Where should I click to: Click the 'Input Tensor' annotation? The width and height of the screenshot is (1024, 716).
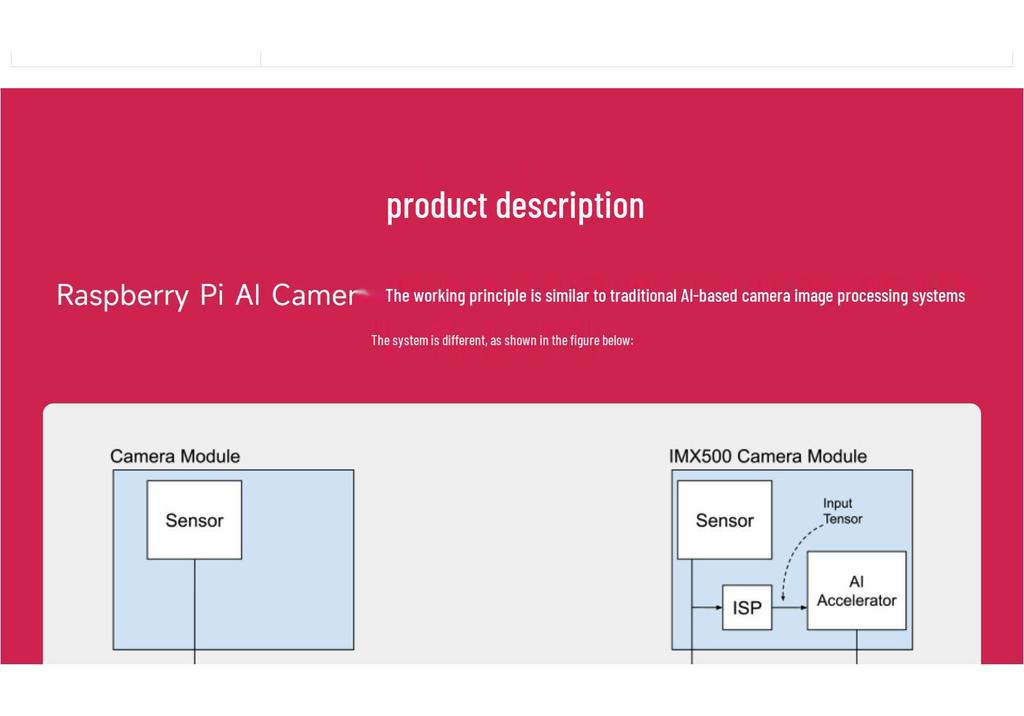click(842, 511)
